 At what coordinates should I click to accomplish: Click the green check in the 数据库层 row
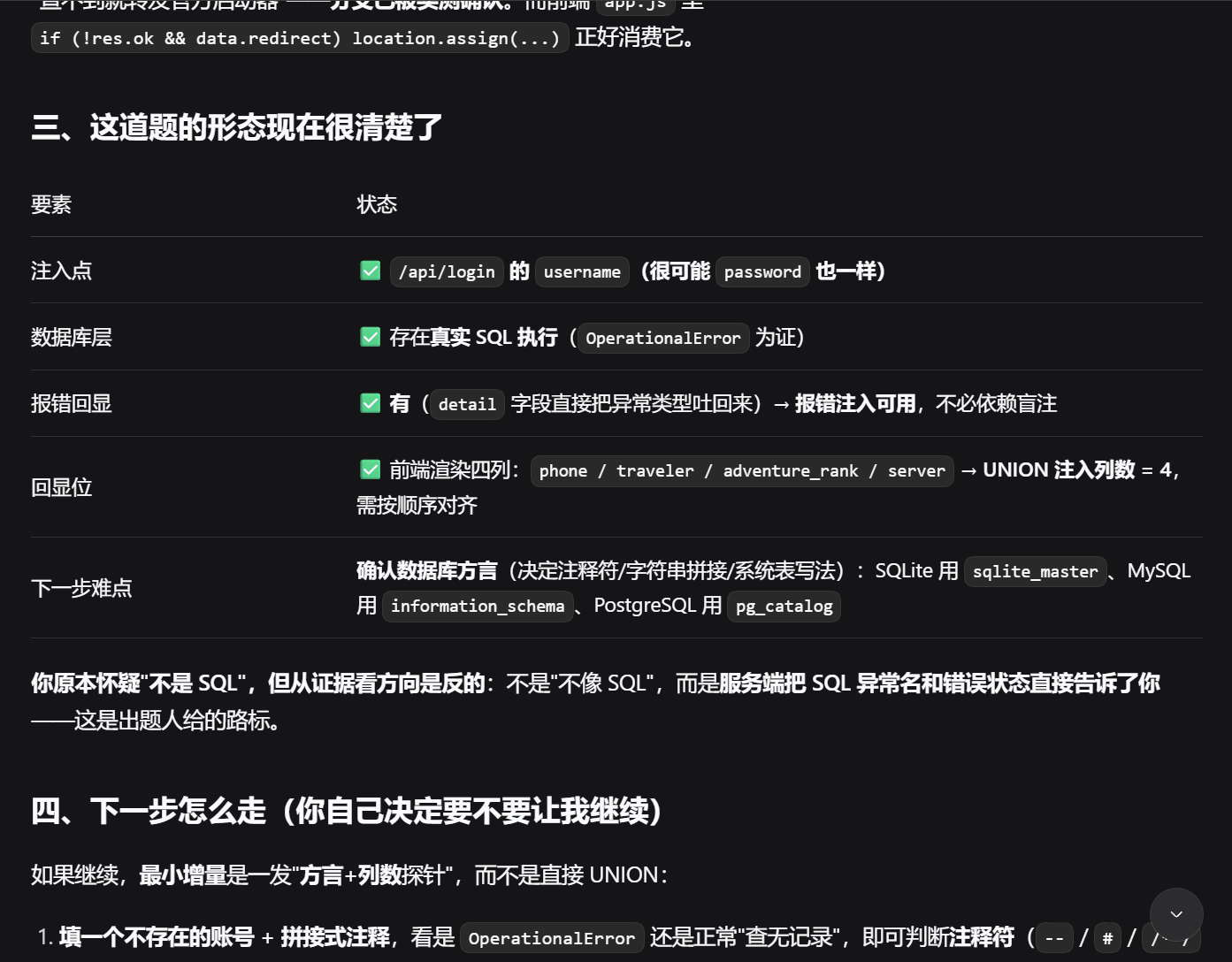pyautogui.click(x=371, y=337)
